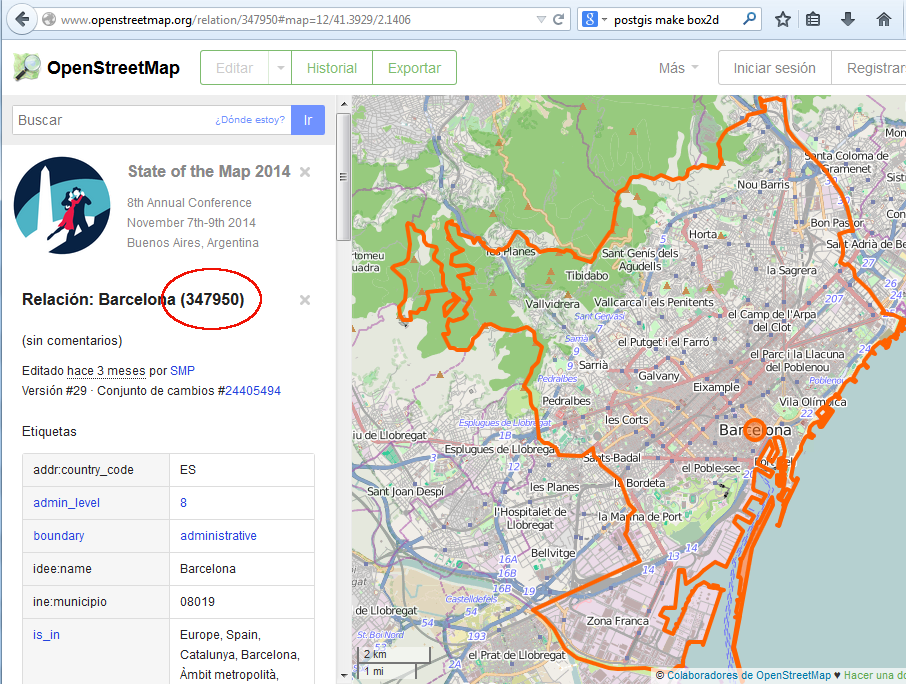Reload the page with refresh icon

pos(559,19)
